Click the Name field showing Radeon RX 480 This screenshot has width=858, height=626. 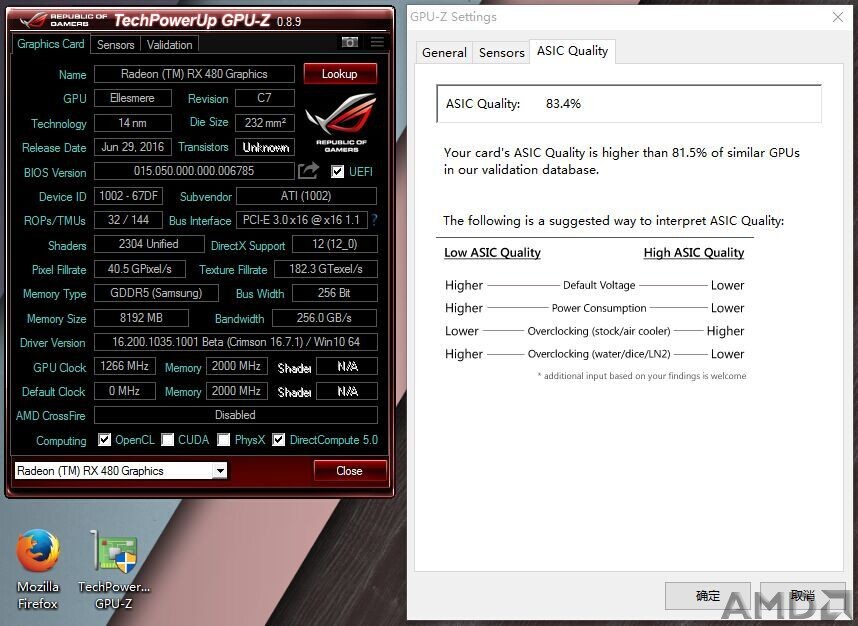click(x=194, y=74)
